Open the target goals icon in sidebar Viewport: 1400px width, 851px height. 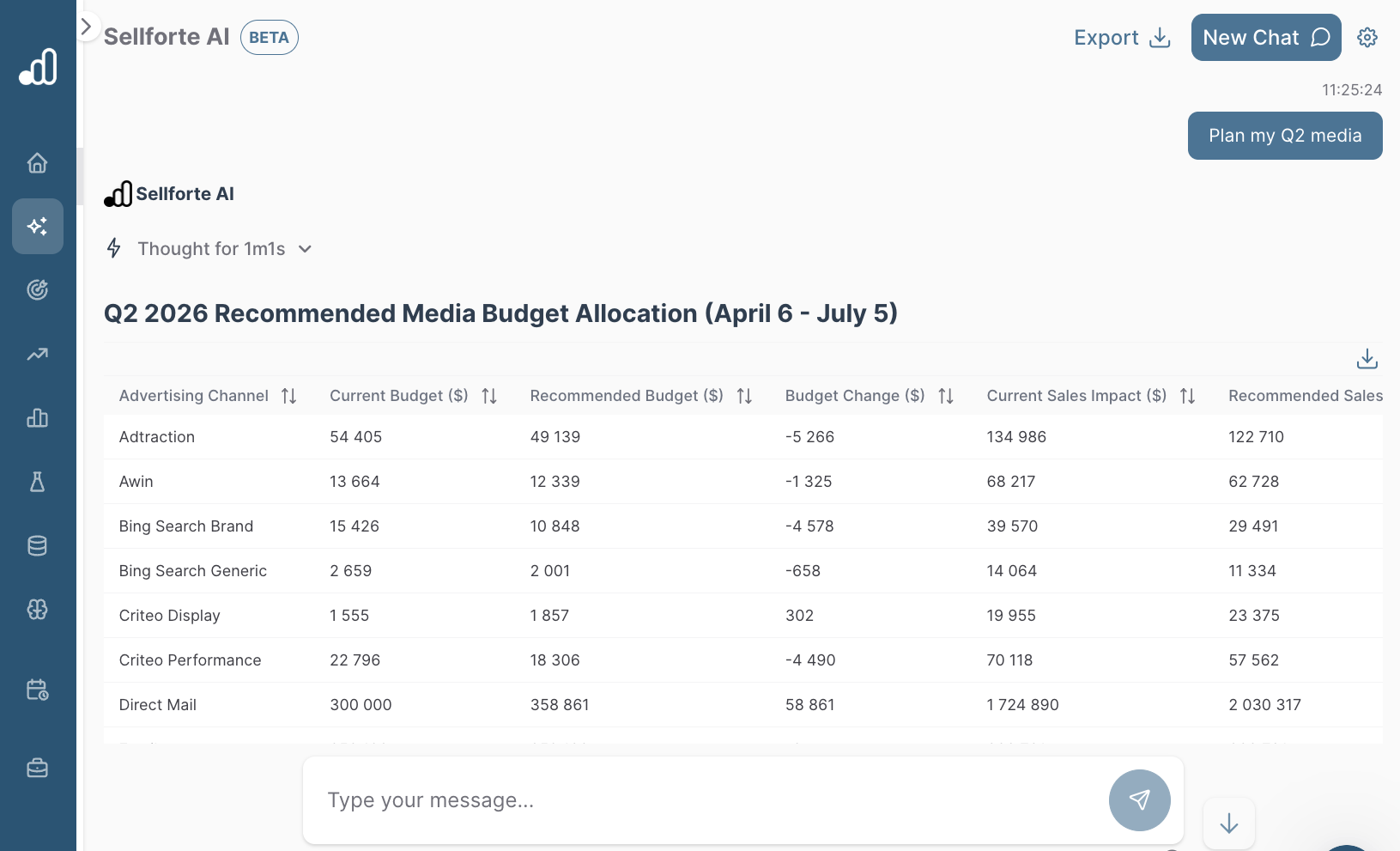(37, 290)
